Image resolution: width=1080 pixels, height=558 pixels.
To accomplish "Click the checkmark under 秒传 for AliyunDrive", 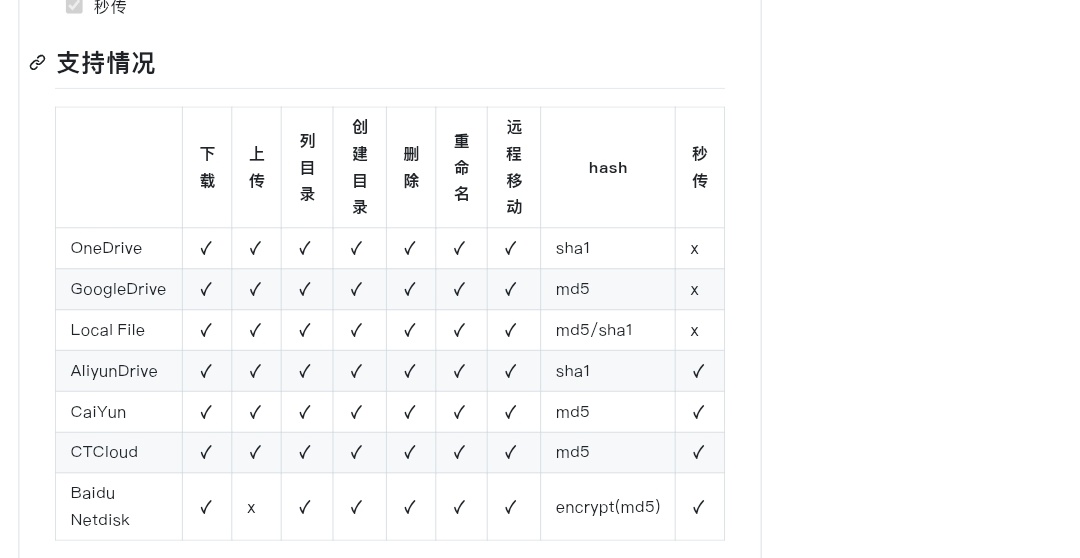I will pyautogui.click(x=698, y=371).
